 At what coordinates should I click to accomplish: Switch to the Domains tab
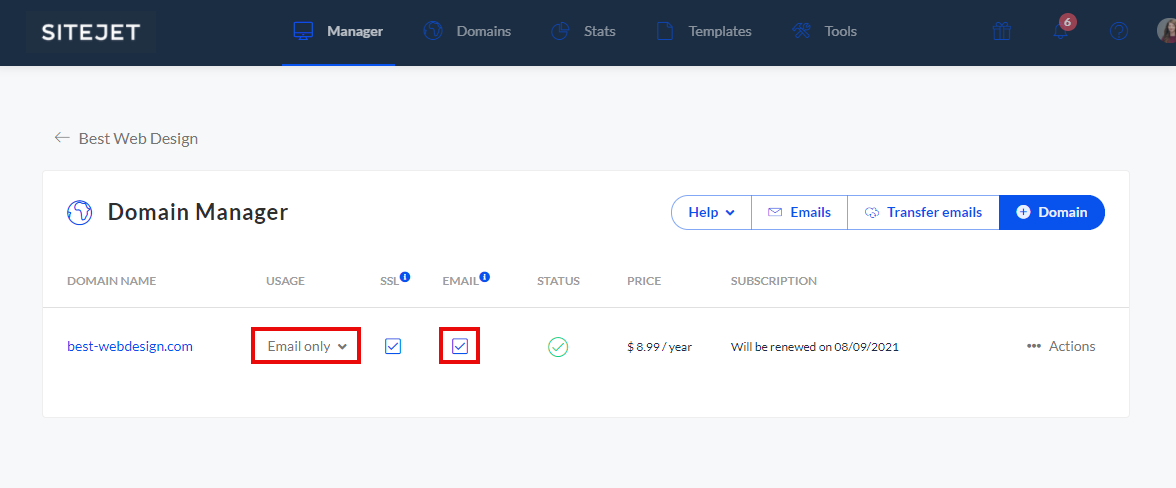tap(467, 31)
